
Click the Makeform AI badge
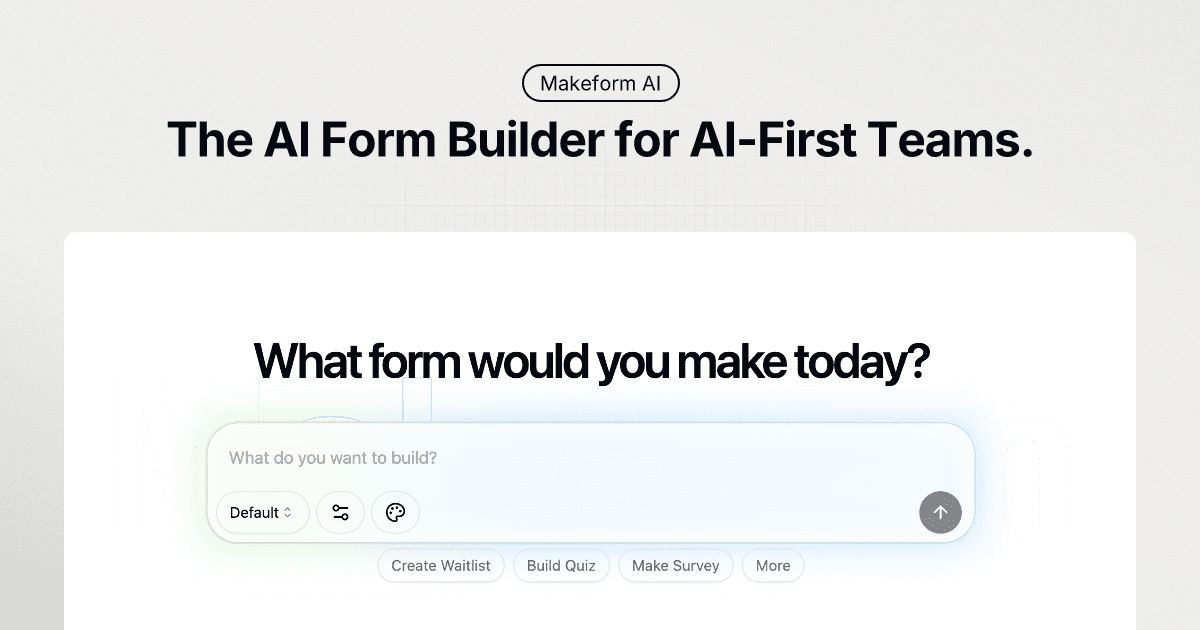click(x=600, y=83)
